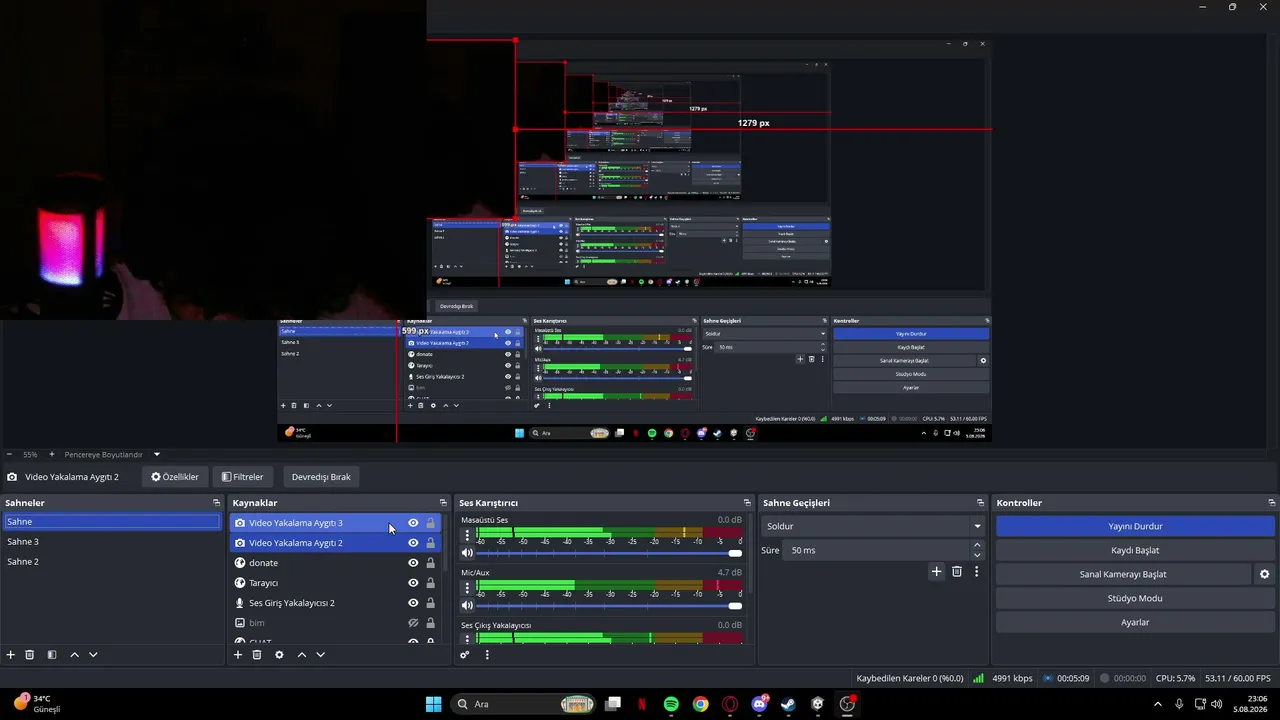Toggle lock on the donate source
Screen dimensions: 1280x720
tap(431, 563)
